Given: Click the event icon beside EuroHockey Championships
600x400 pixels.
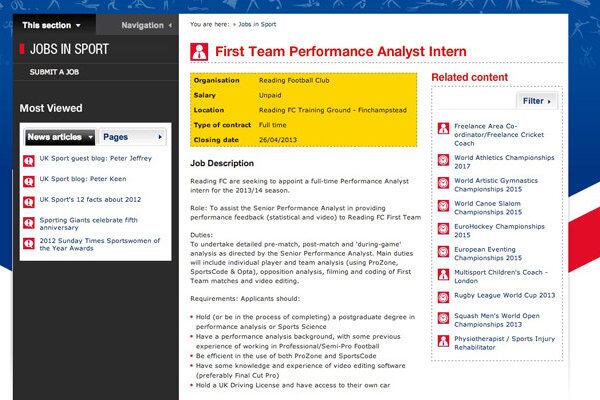Looking at the screenshot, I should click(x=443, y=229).
